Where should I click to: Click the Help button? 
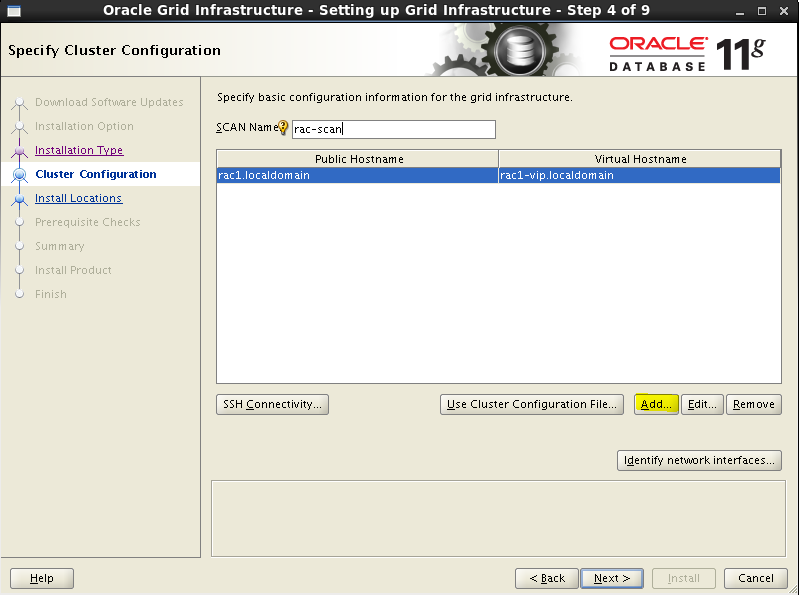tap(42, 578)
